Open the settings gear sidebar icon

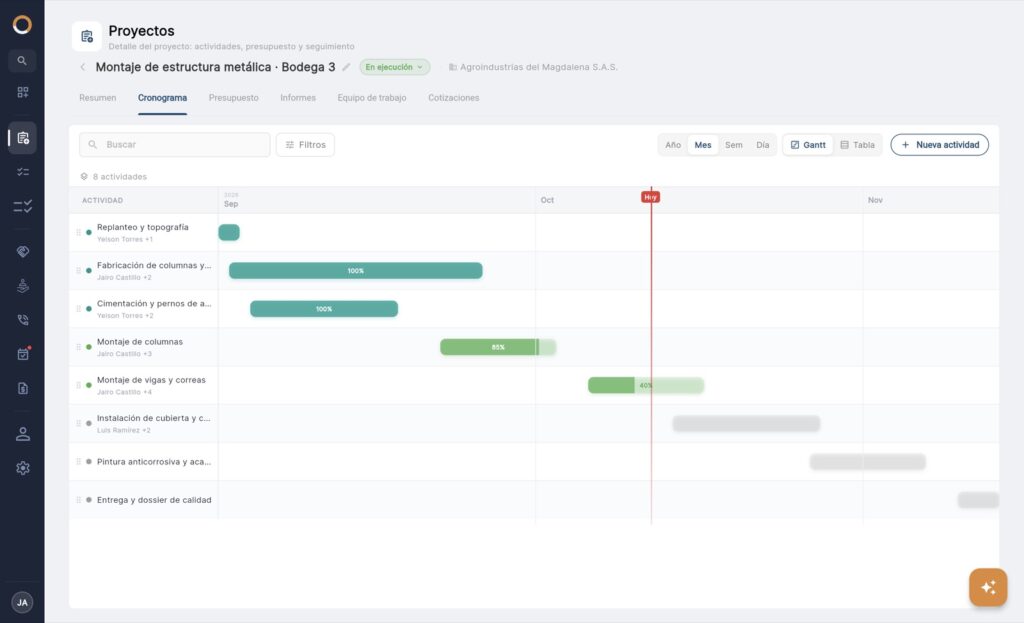point(22,468)
